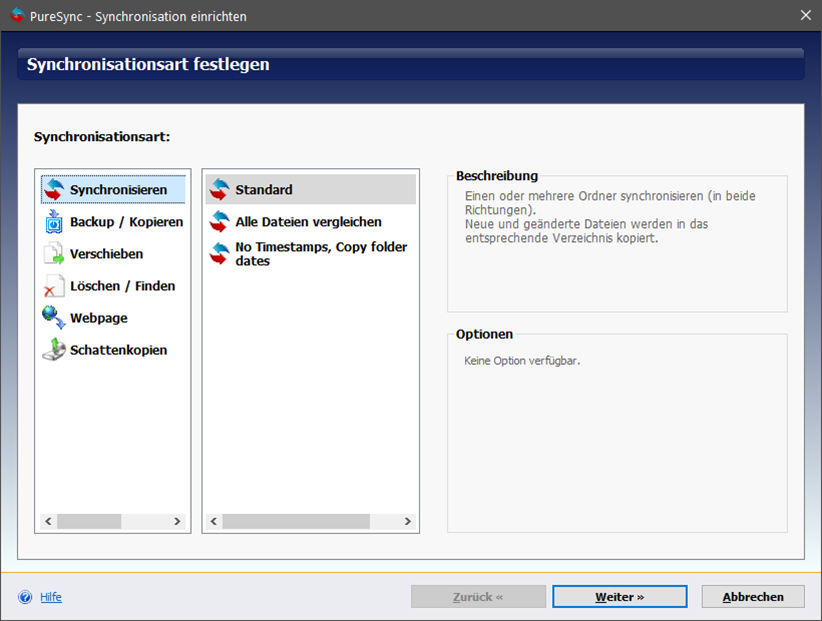The height and width of the screenshot is (621, 822).
Task: Click the Standard variant arrows icon
Action: (219, 189)
